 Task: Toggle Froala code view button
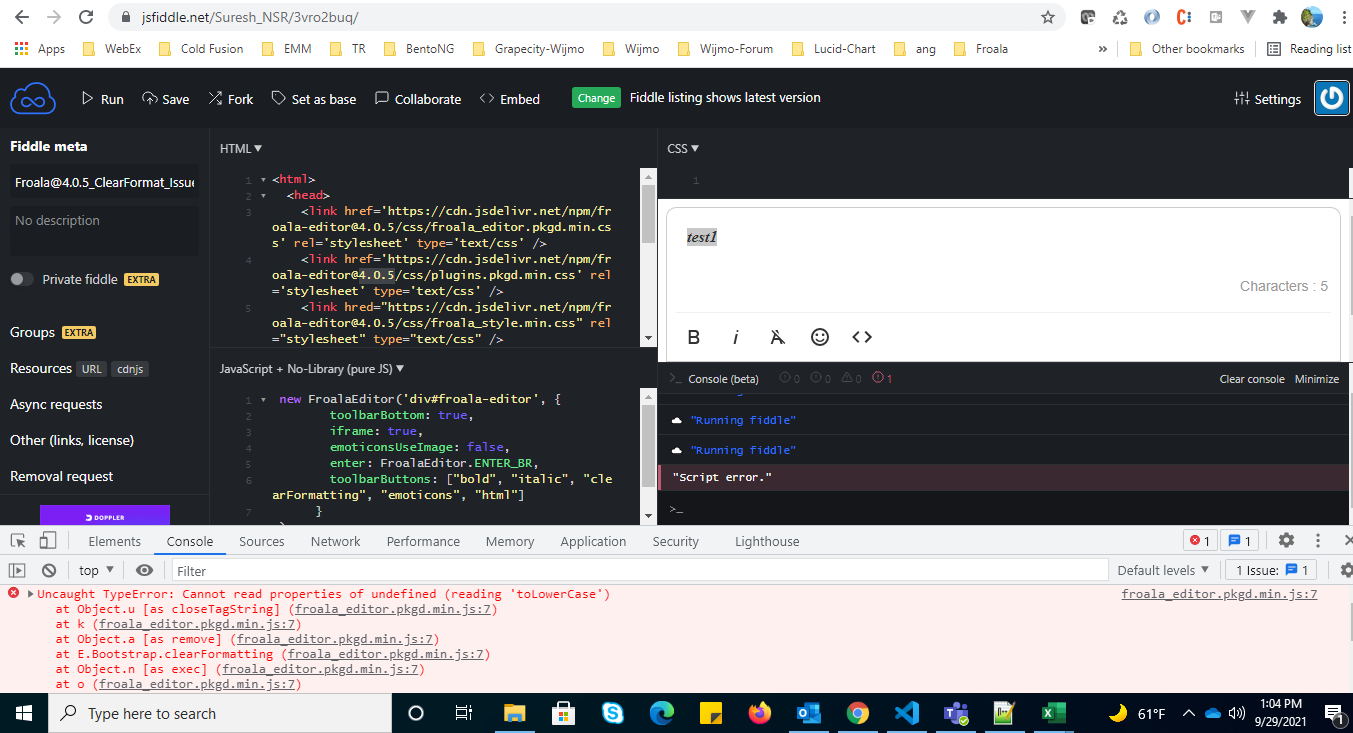tap(862, 337)
